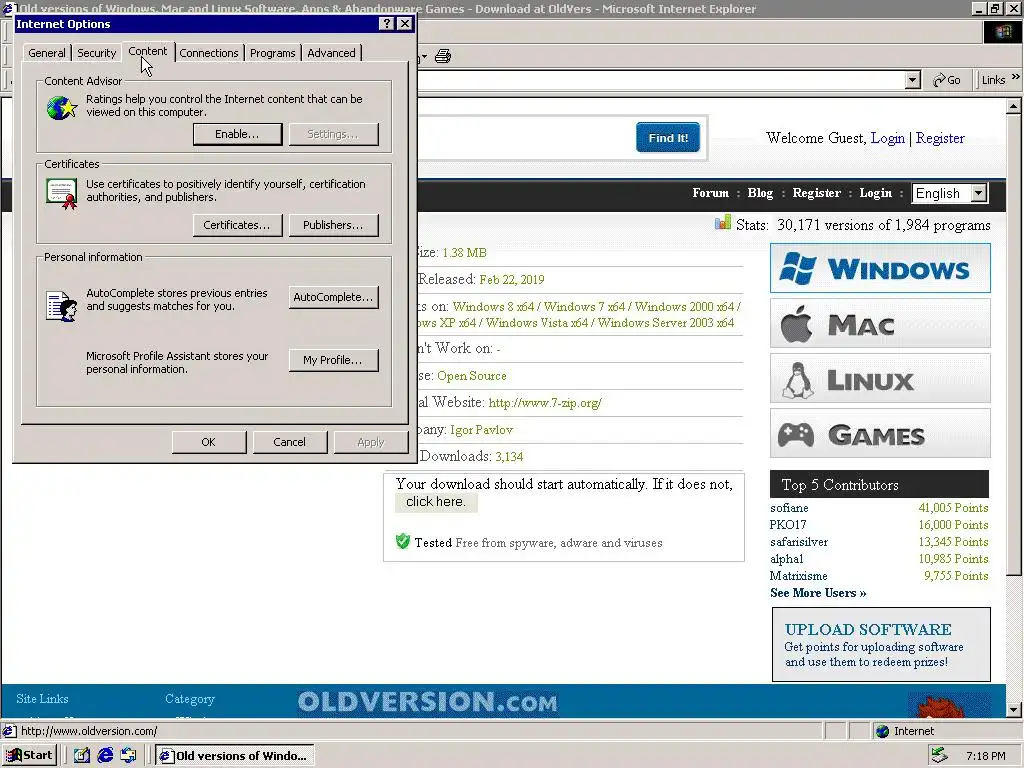Open the Games category banner
The height and width of the screenshot is (768, 1024).
880,433
